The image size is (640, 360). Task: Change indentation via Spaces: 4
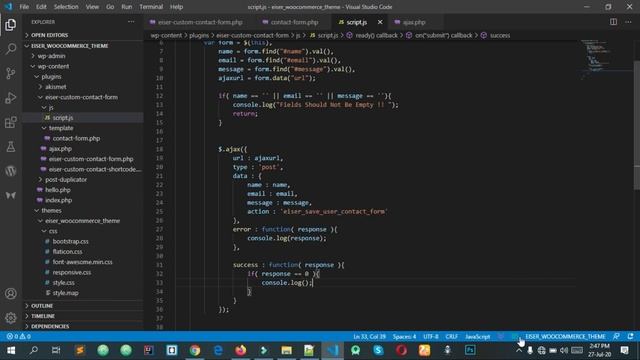(404, 336)
